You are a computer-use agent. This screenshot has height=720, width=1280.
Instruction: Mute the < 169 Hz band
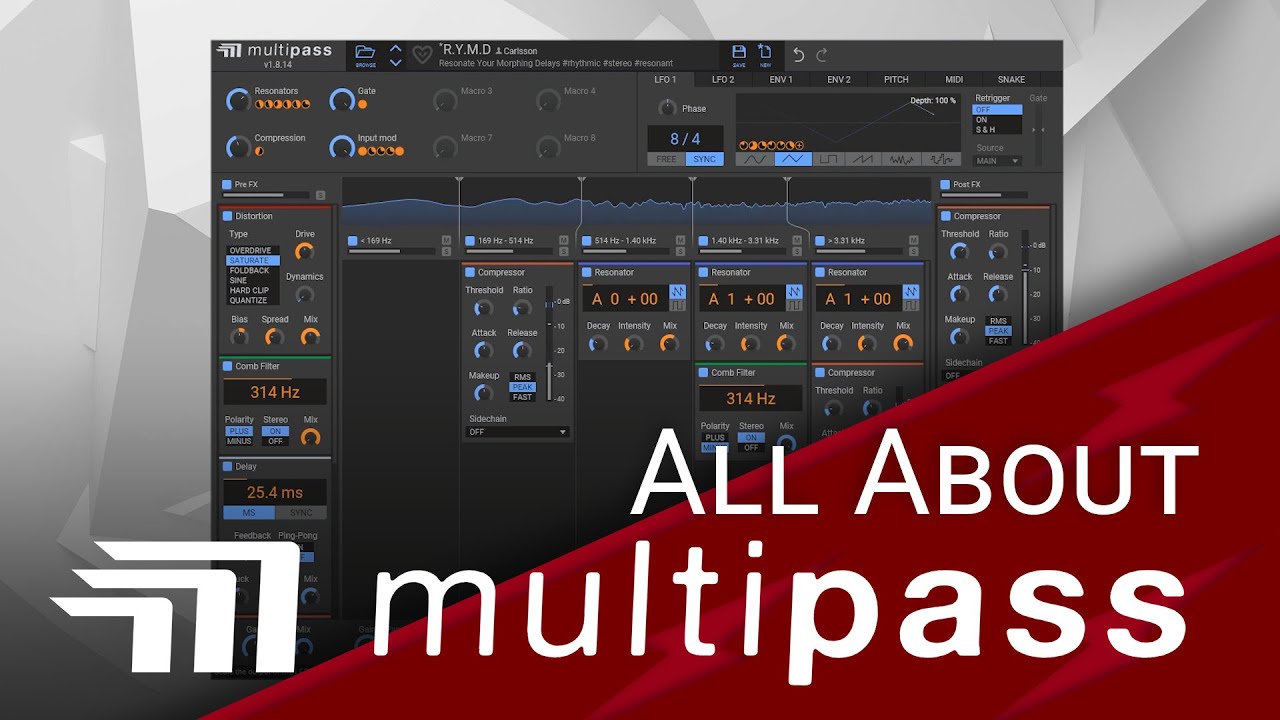click(x=446, y=240)
